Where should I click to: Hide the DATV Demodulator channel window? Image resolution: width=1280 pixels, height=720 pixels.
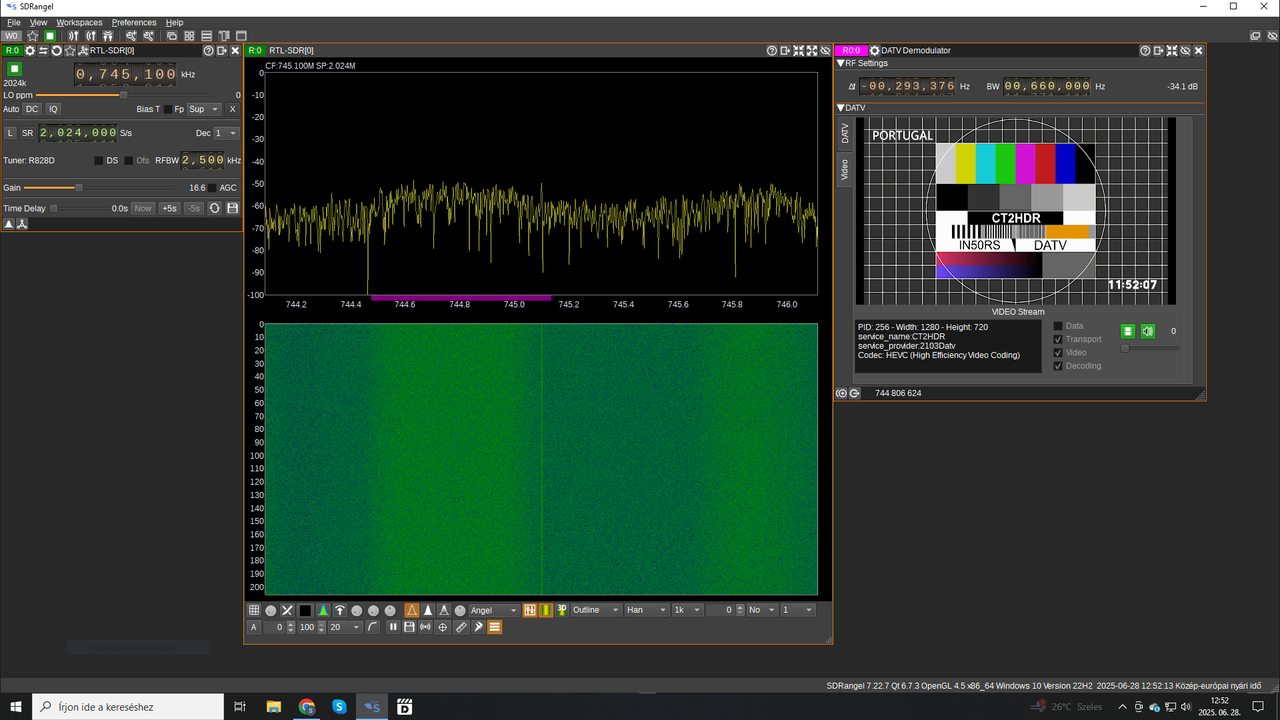1185,50
